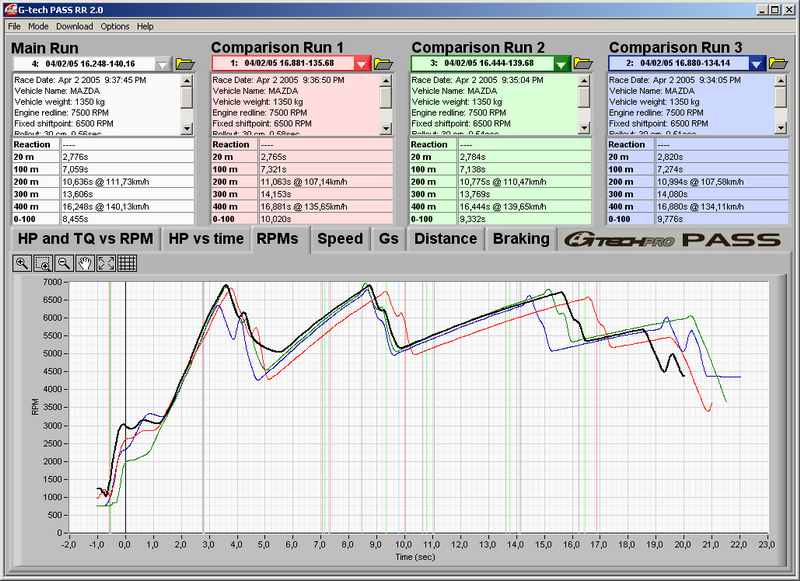Click Main Run 400 m value 16,248s
Image resolution: width=800 pixels, height=581 pixels.
128,207
